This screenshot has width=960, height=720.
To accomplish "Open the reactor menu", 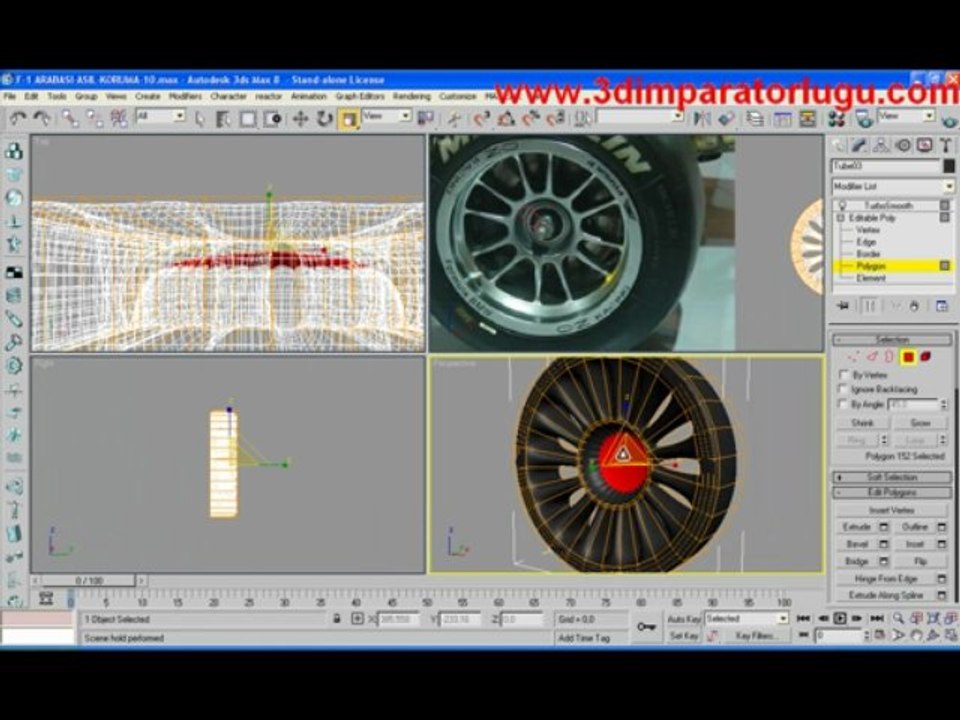I will click(x=268, y=97).
